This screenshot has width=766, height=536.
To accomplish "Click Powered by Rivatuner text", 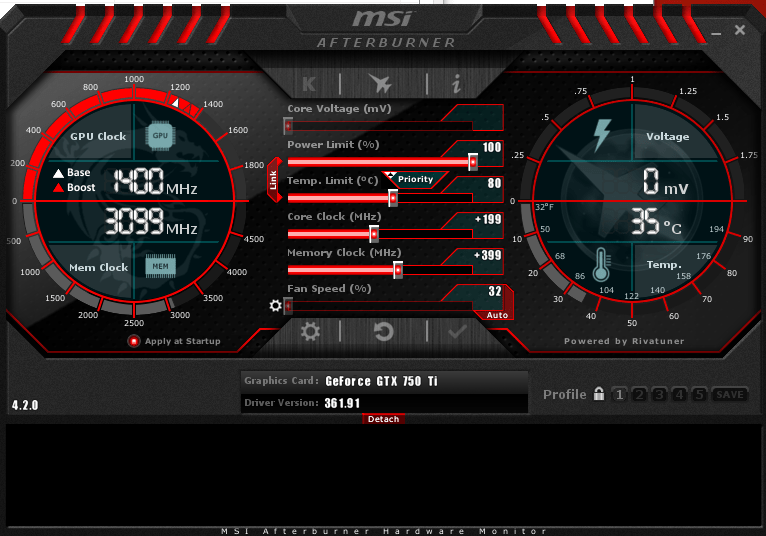I will click(624, 341).
